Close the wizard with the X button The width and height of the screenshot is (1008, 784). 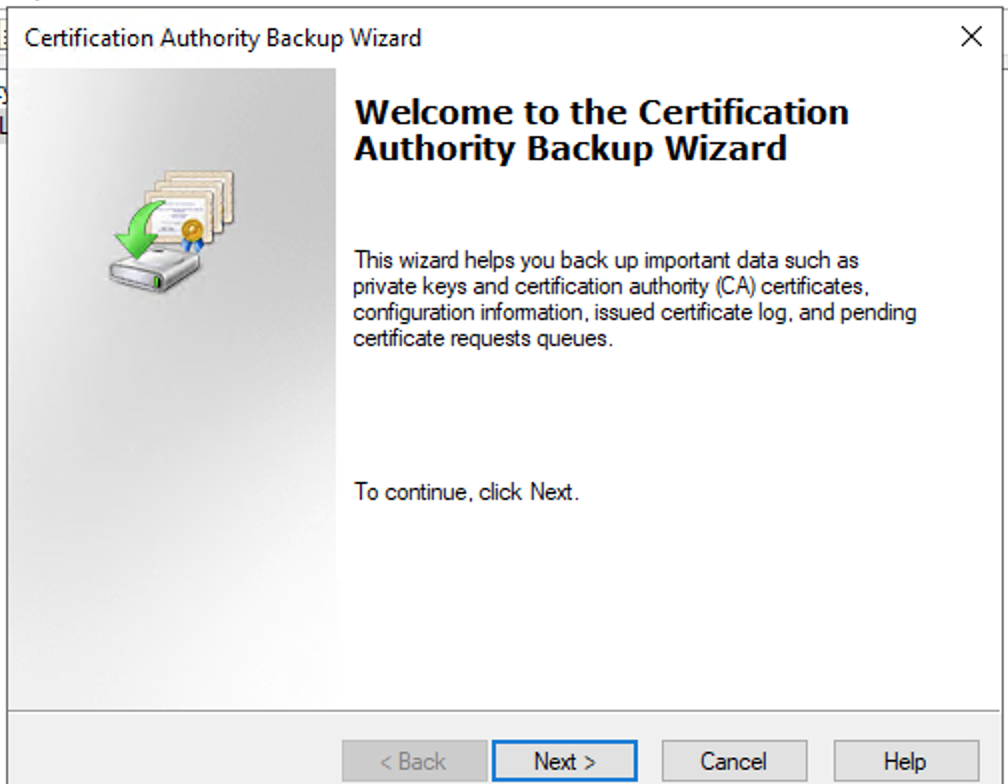coord(970,37)
